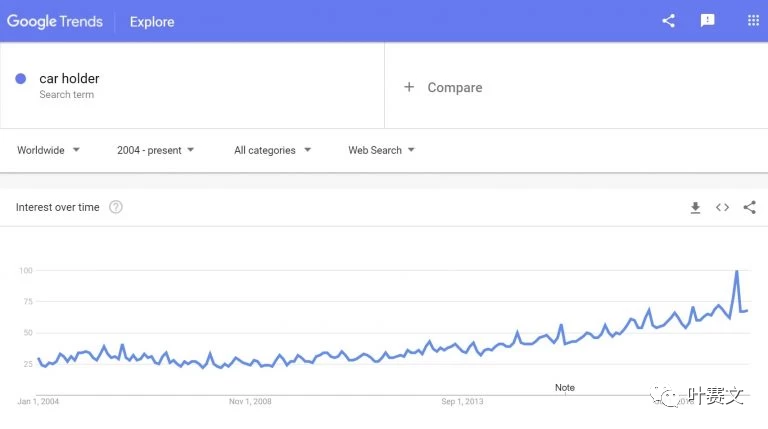
Task: Open the send feedback icon
Action: 707,21
